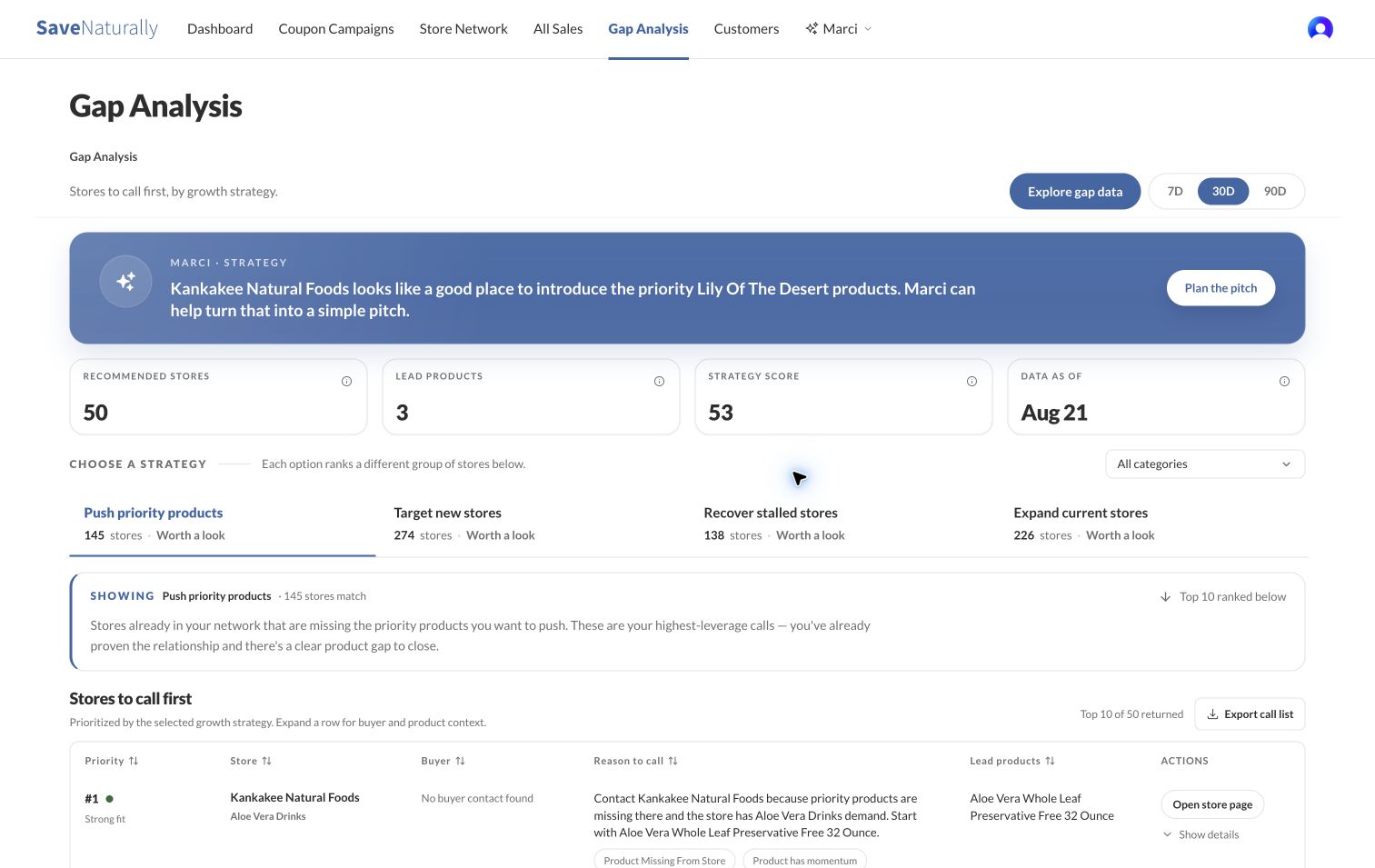Click the Aloe Vera Drinks category label
Viewport: 1375px width, 868px height.
268,816
